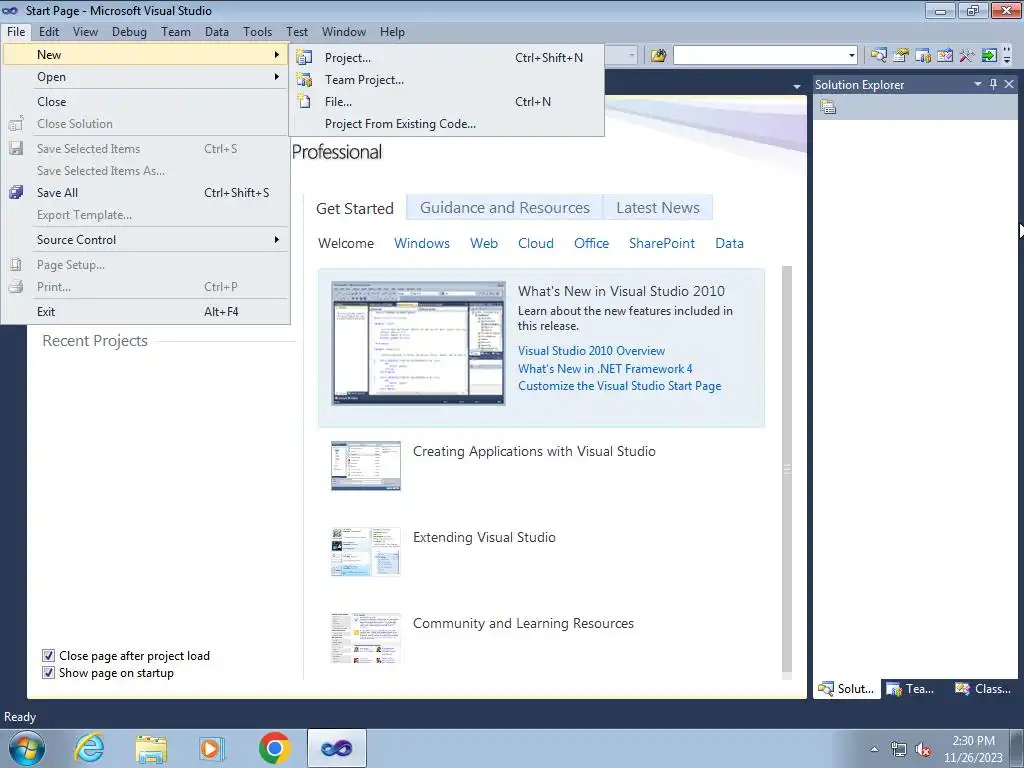The width and height of the screenshot is (1024, 768).
Task: Open the Cloud category link
Action: [536, 243]
